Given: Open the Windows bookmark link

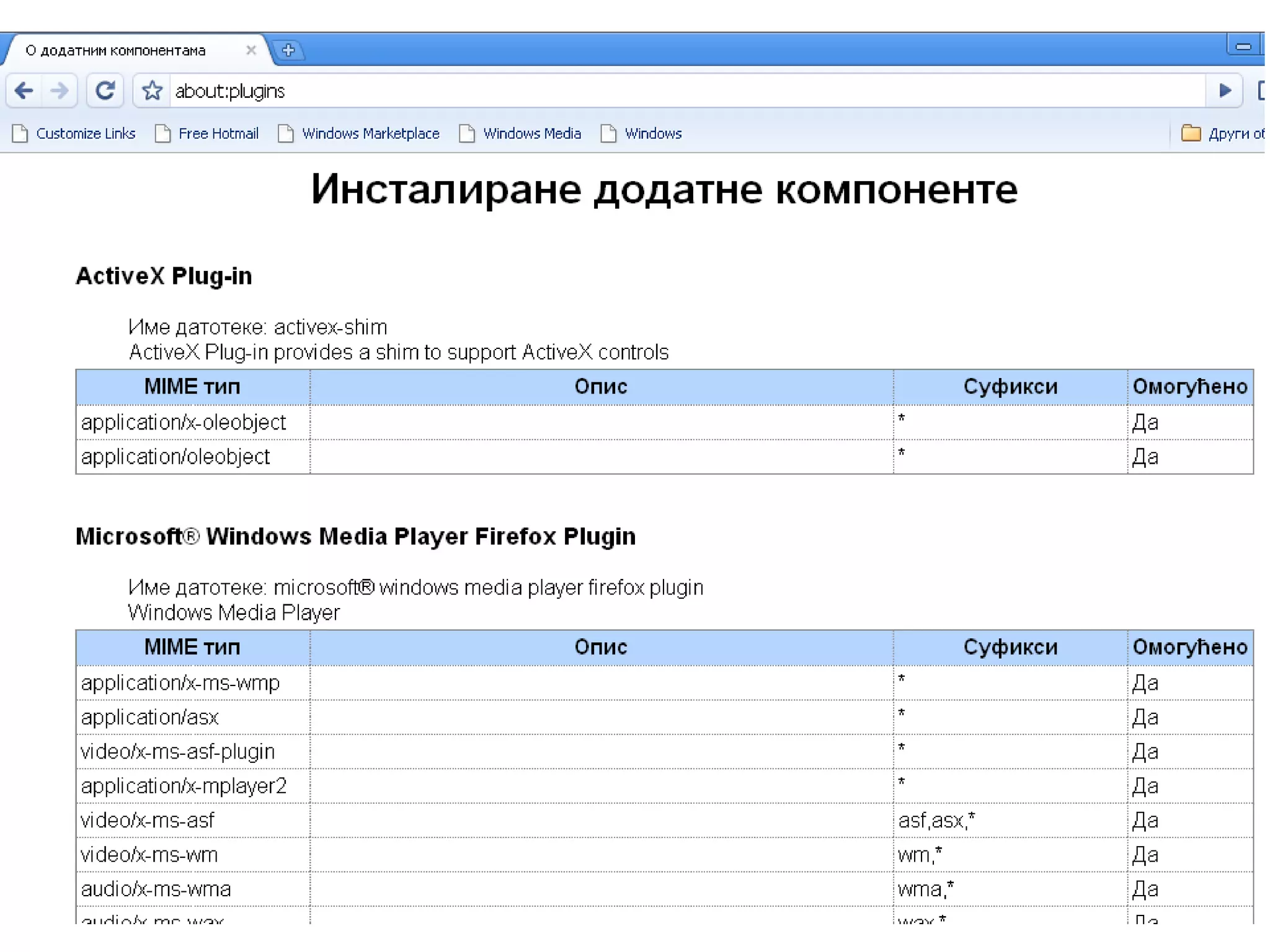Looking at the screenshot, I should 652,133.
